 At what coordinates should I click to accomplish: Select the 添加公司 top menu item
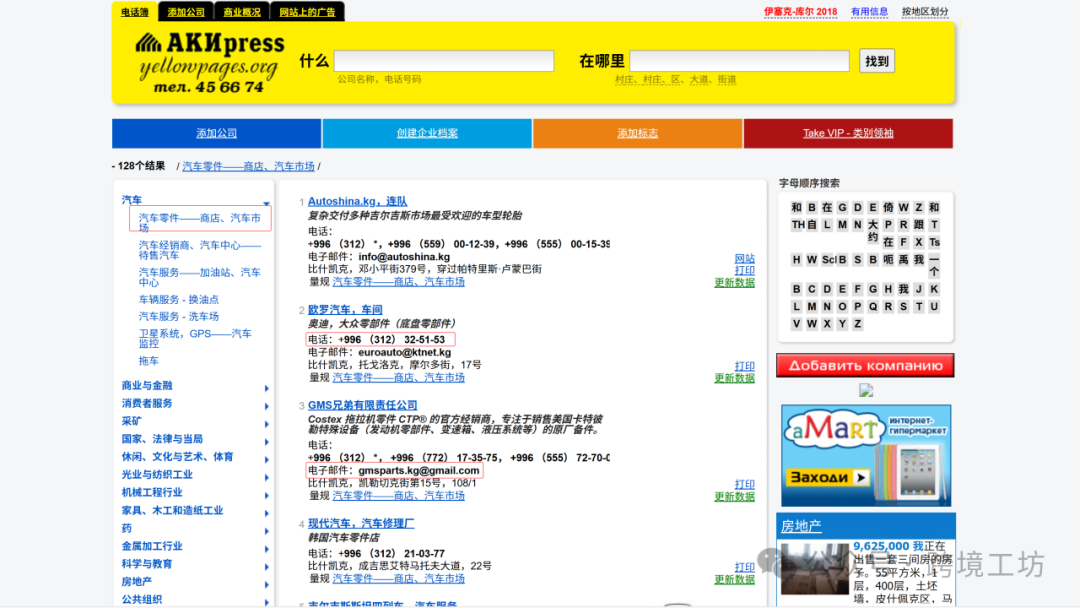184,12
